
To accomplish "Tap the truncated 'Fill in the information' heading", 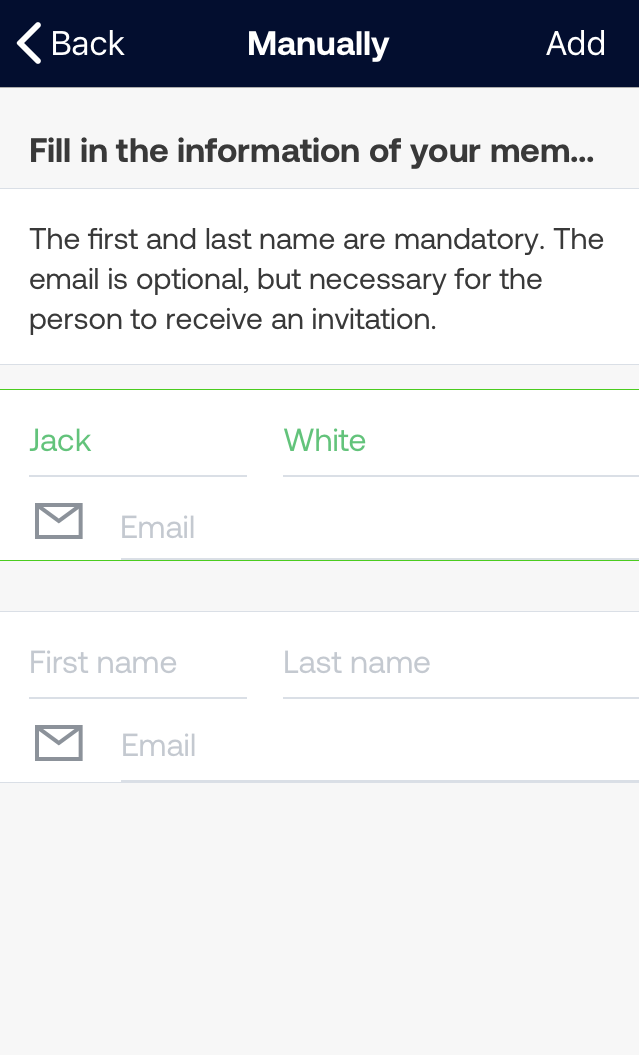I will pyautogui.click(x=311, y=151).
